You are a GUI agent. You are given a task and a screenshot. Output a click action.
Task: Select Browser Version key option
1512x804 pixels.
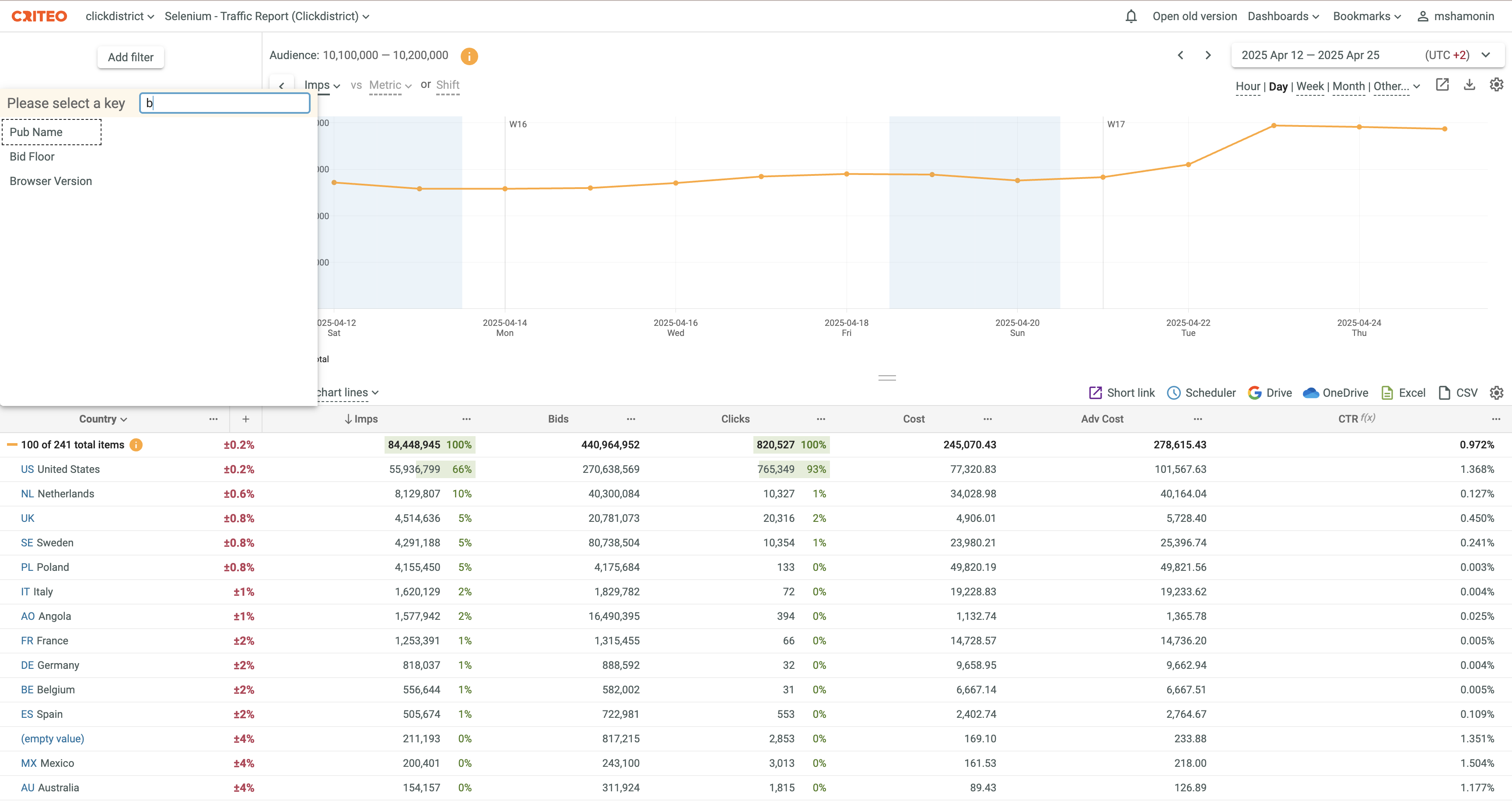[51, 182]
